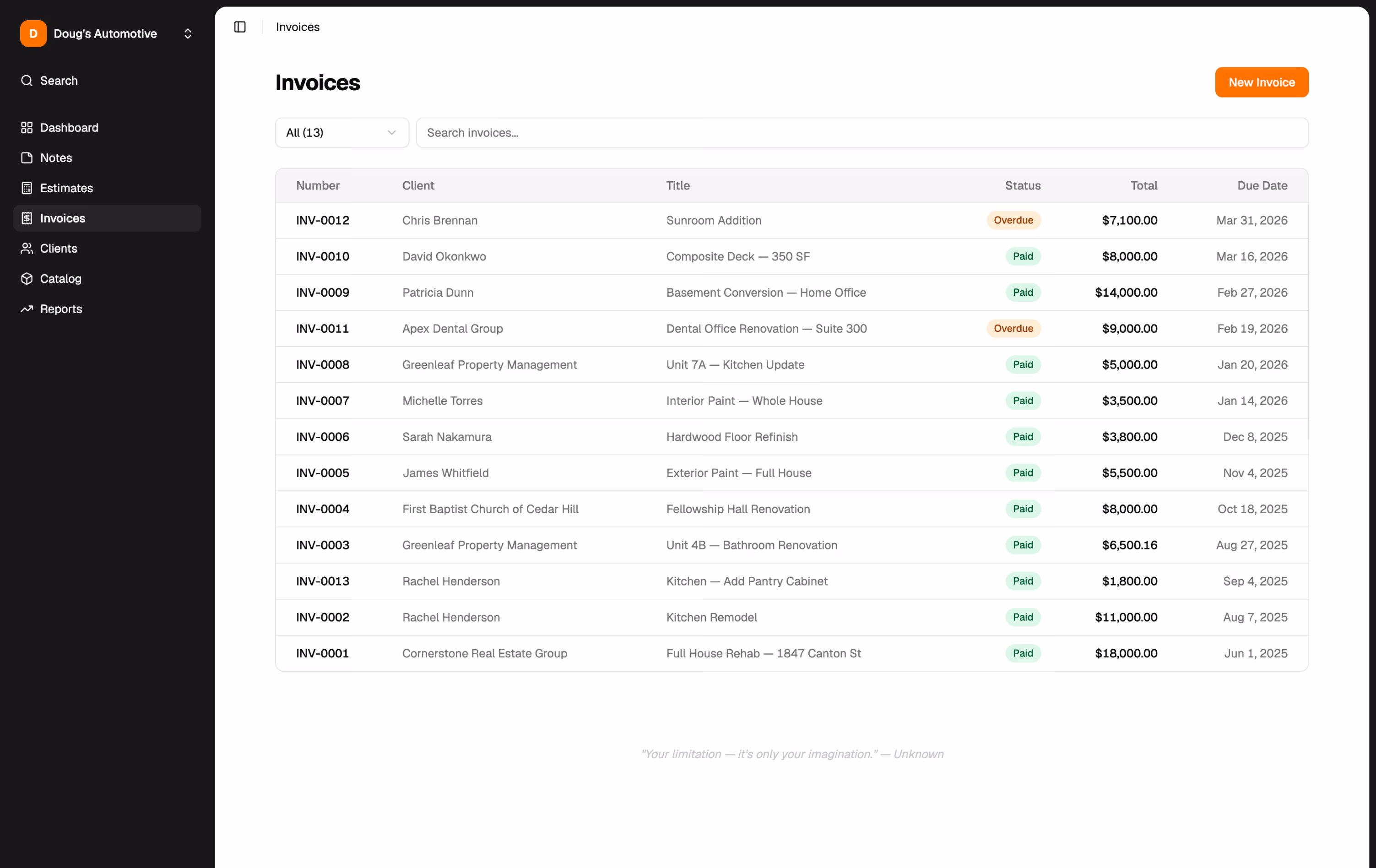Screen dimensions: 1376x868
Task: Click title Kitchen — Add Pantry Cabinet
Action: click(x=747, y=581)
